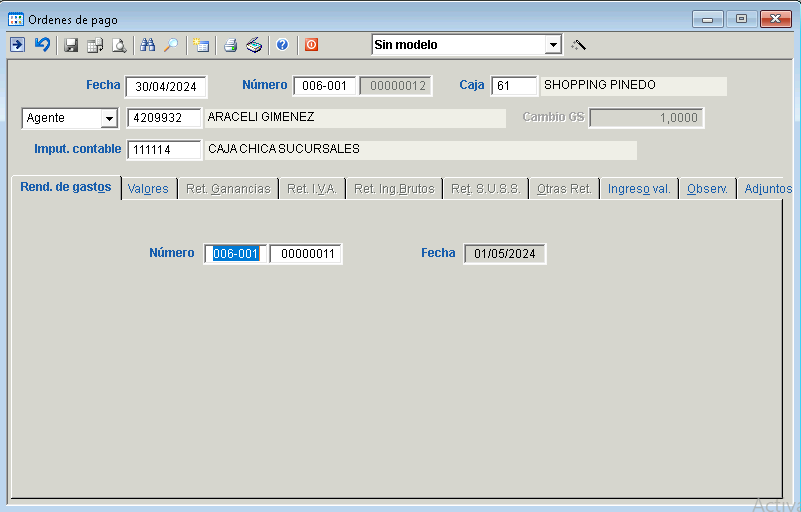
Task: Click the printer icon in toolbar
Action: [230, 45]
